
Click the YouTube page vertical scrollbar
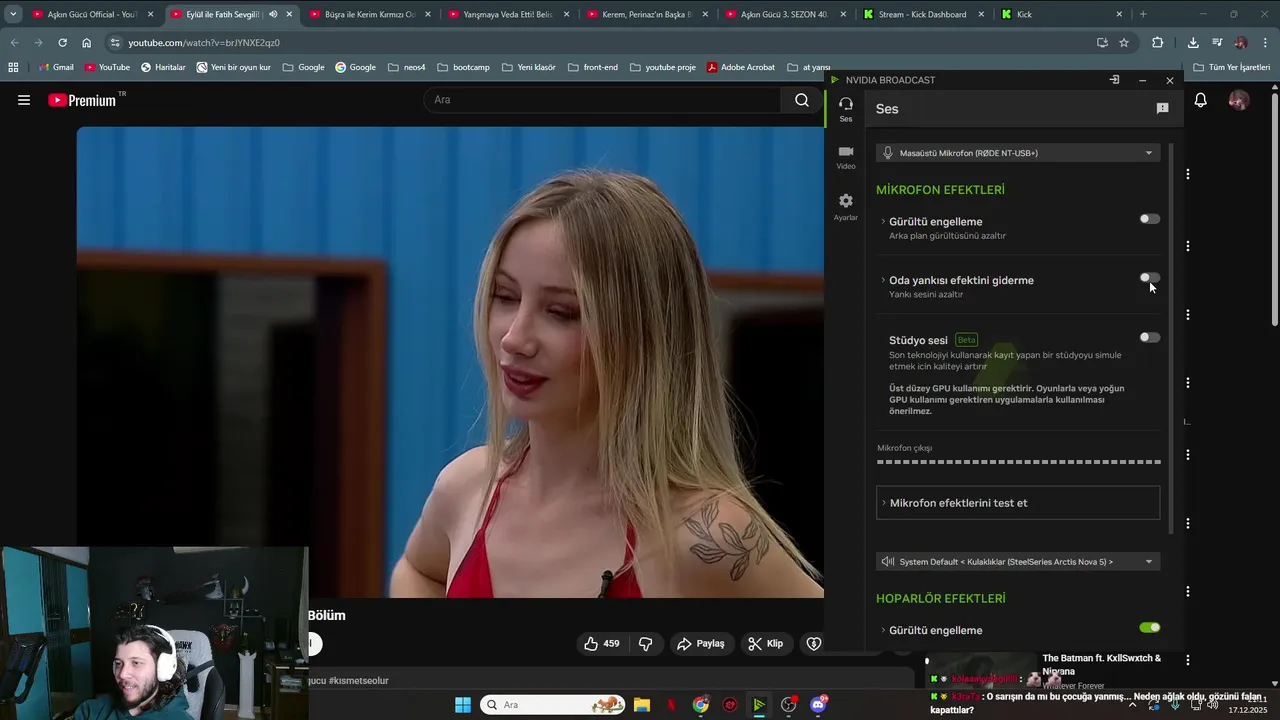1274,210
